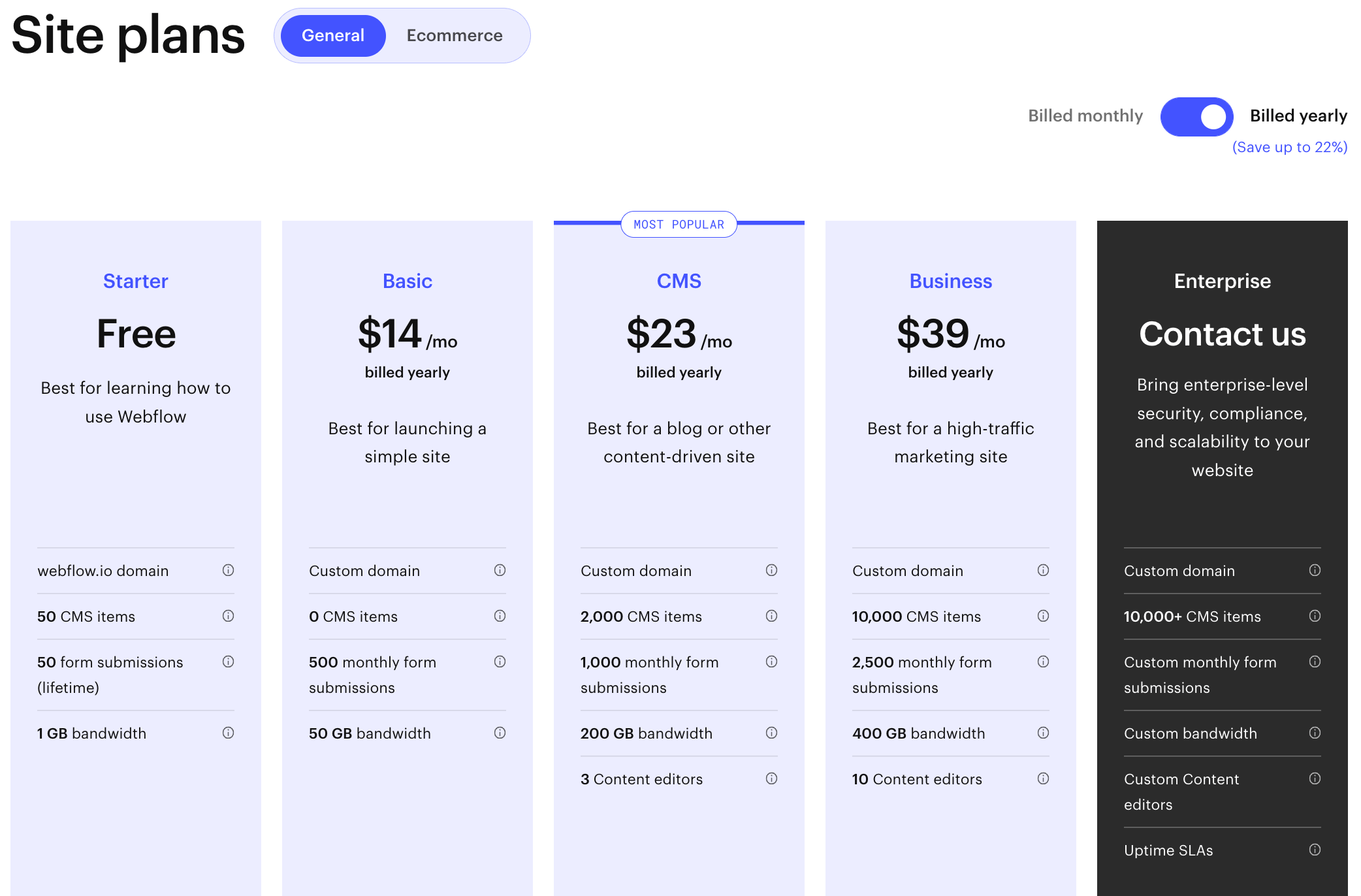Show info for Custom bandwidth in Enterprise
1361x896 pixels.
[x=1315, y=733]
